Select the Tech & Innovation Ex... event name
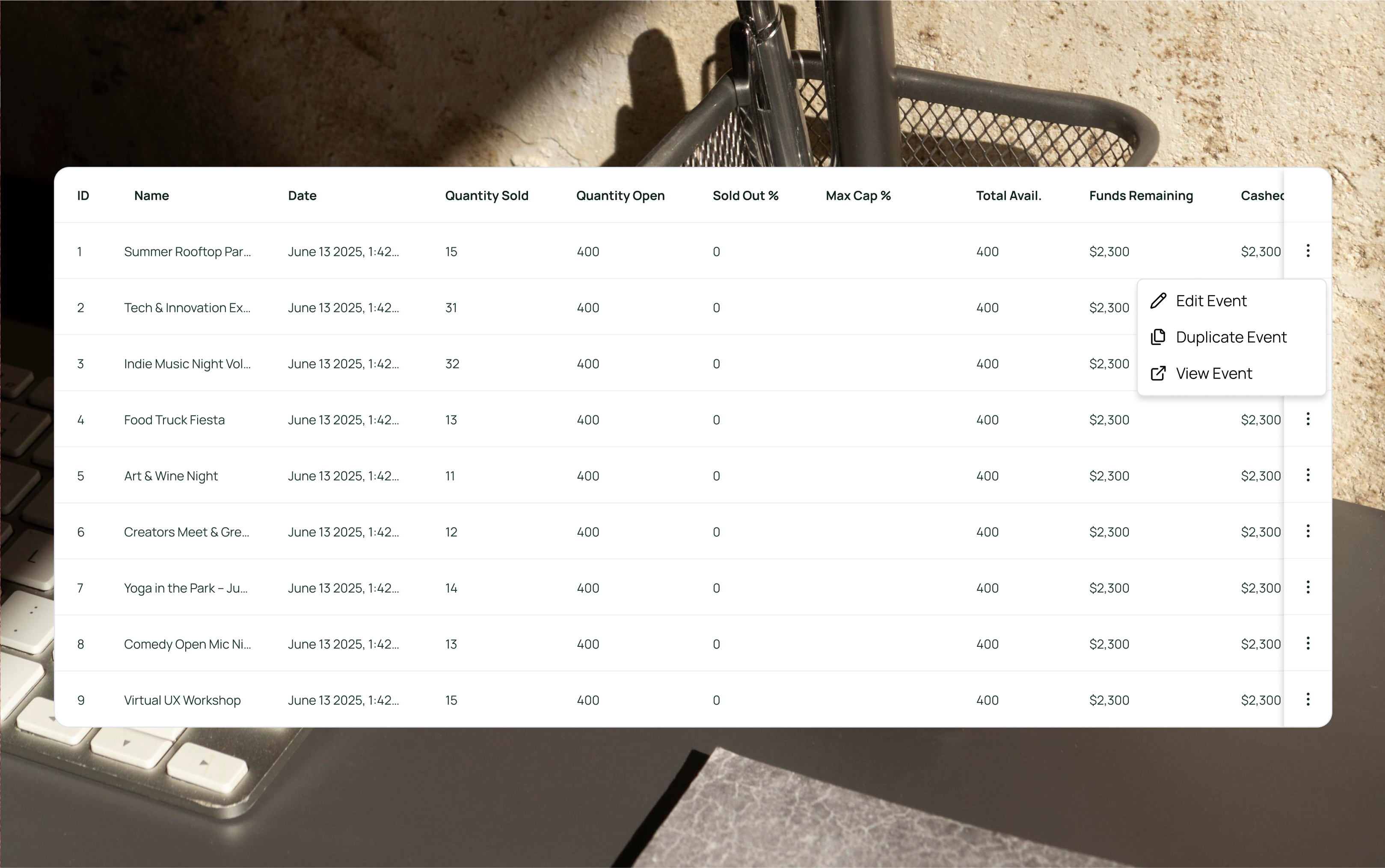The width and height of the screenshot is (1385, 868). point(187,308)
